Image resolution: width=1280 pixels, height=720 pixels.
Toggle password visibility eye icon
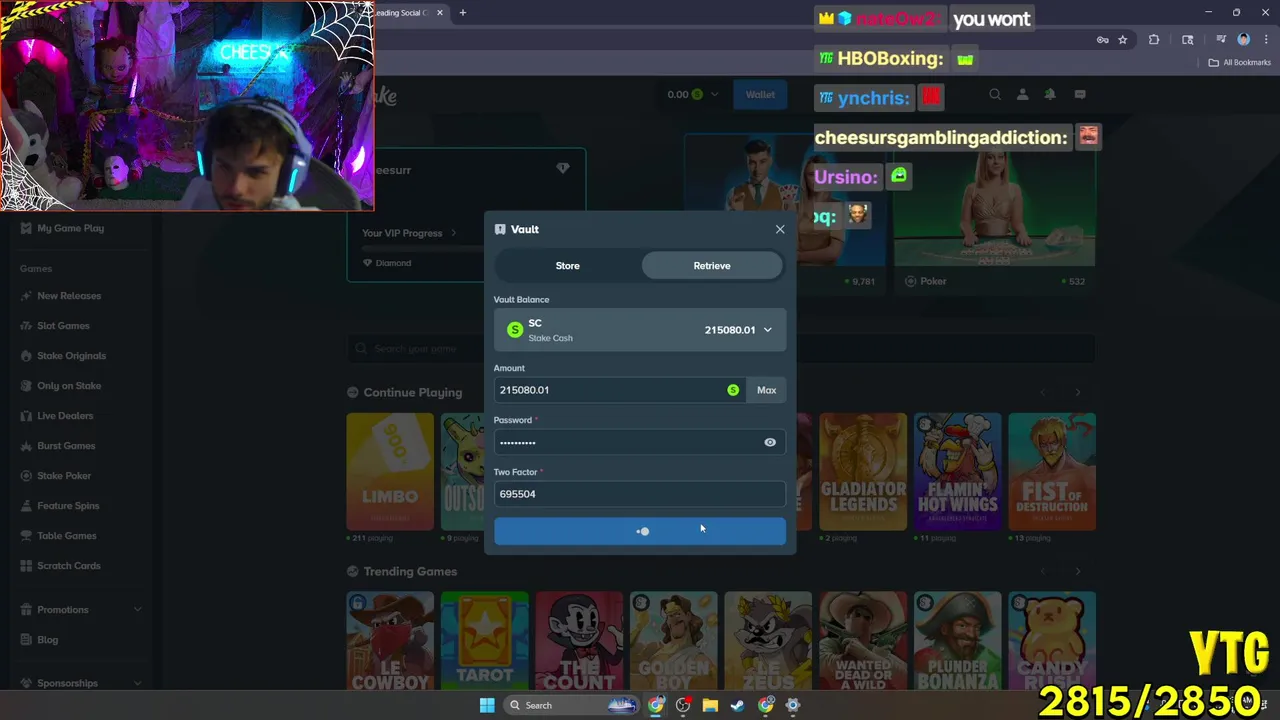pos(770,442)
